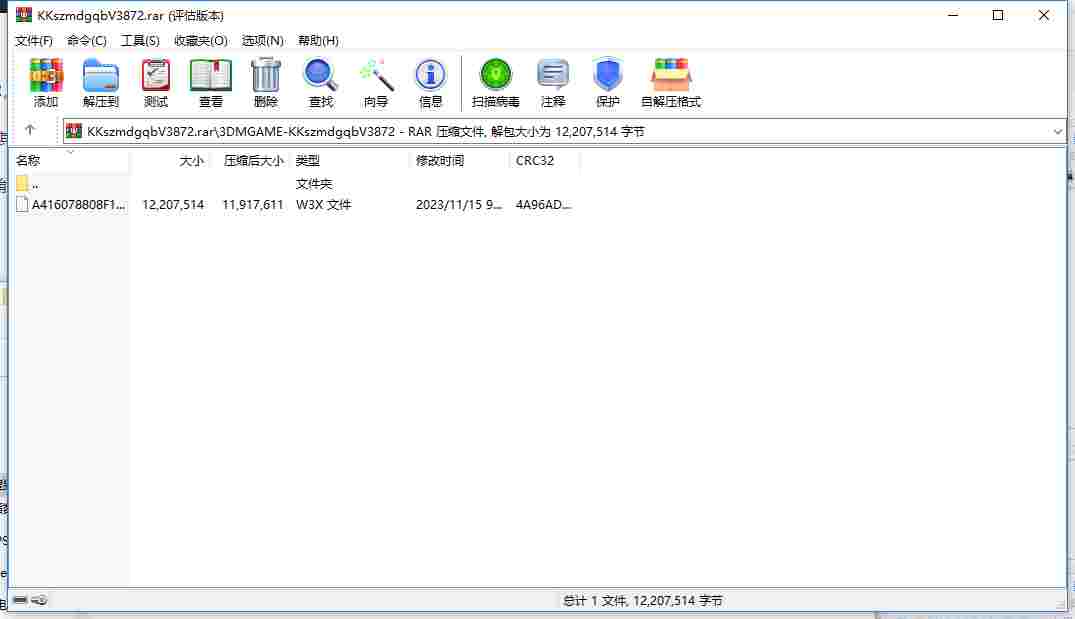
Task: Click the CRC value 4A96AD...
Action: [x=543, y=204]
